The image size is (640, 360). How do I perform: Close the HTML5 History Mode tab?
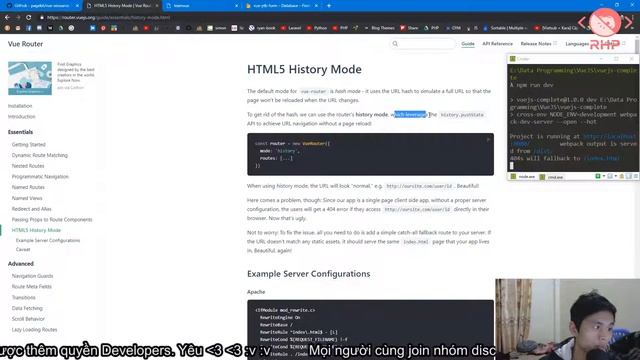pos(157,6)
